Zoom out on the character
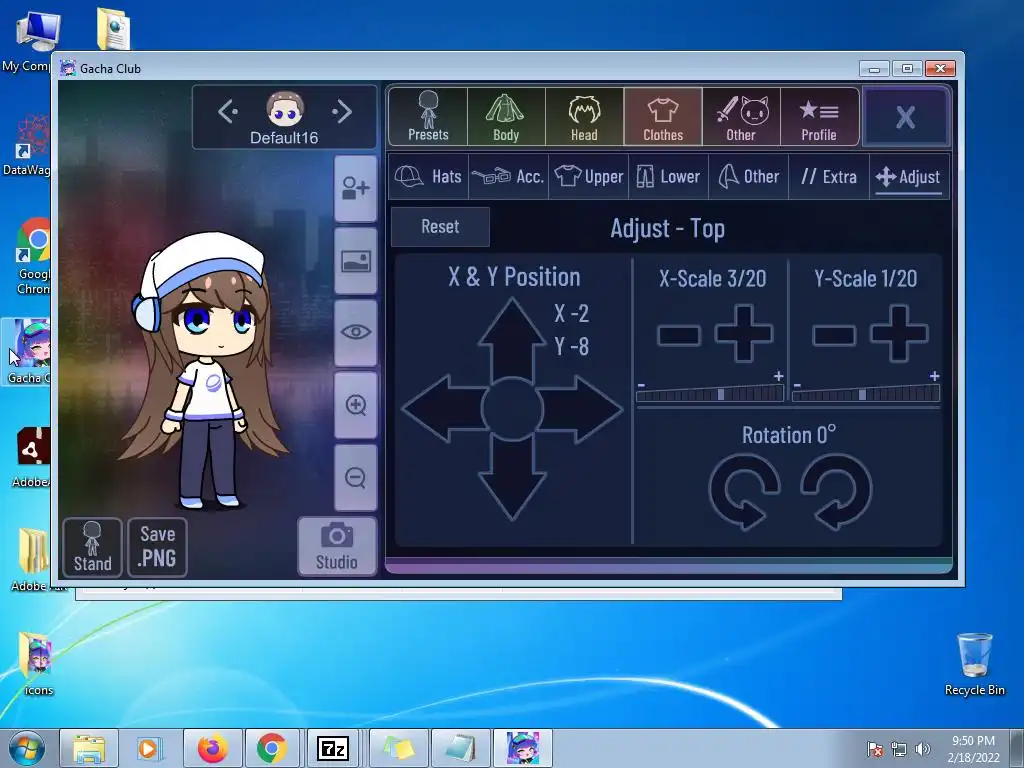Viewport: 1024px width, 768px height. tap(355, 477)
